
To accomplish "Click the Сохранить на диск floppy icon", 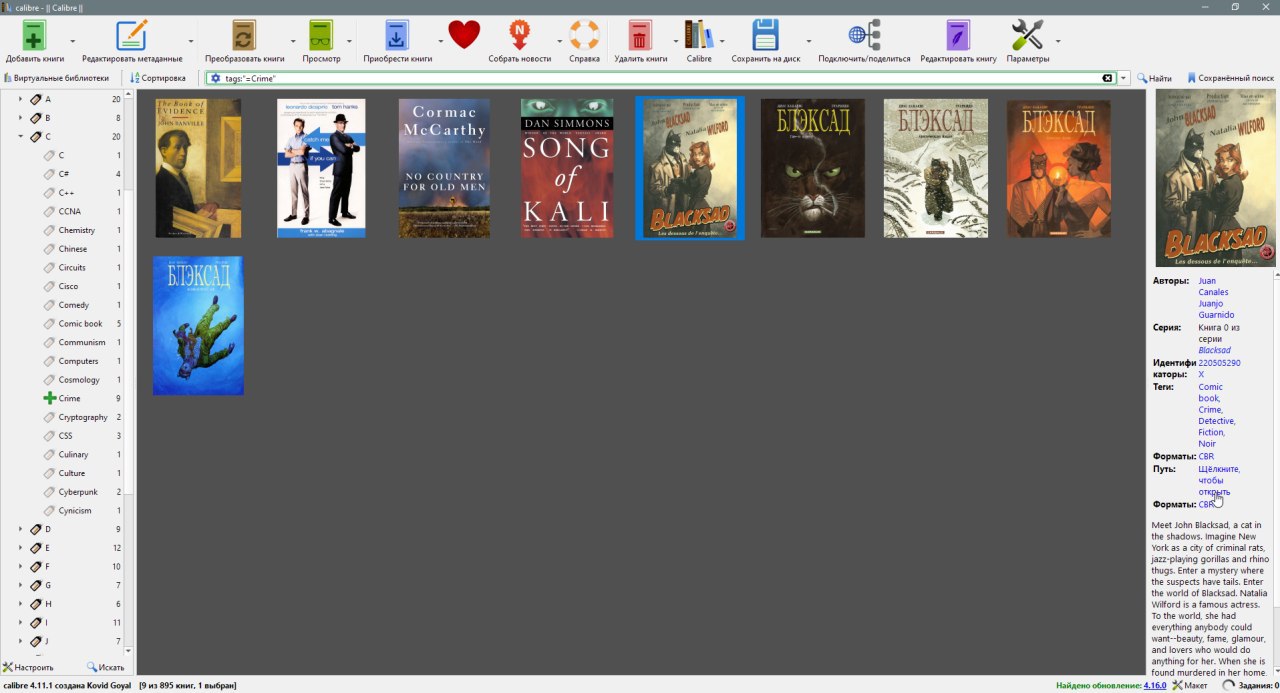I will (765, 35).
